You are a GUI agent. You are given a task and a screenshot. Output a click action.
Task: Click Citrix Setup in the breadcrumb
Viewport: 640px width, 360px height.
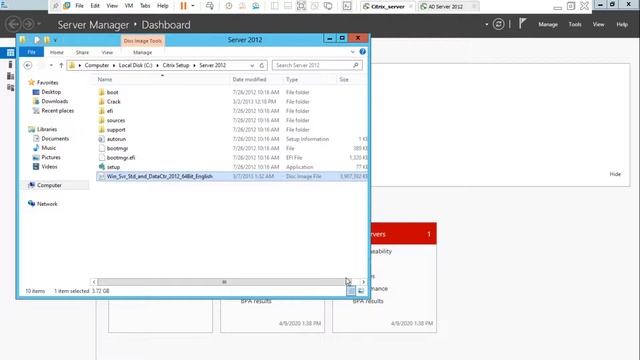coord(176,65)
